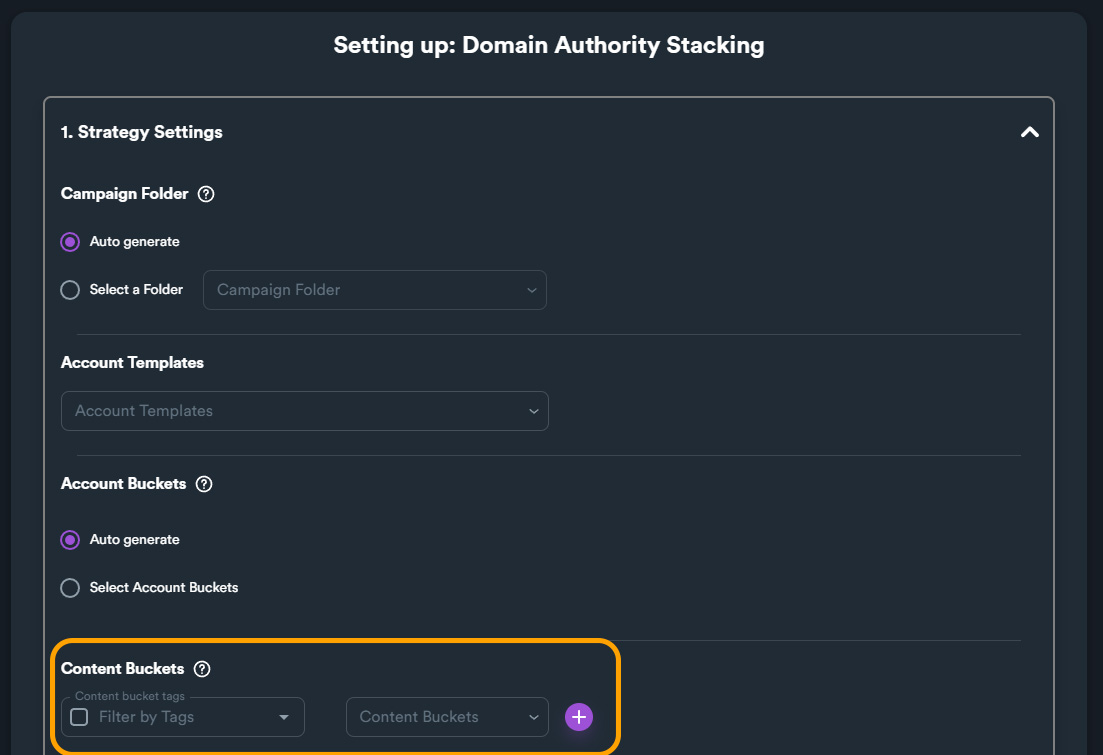The image size is (1103, 755).
Task: Select Auto generate under Account Buckets
Action: click(x=70, y=540)
